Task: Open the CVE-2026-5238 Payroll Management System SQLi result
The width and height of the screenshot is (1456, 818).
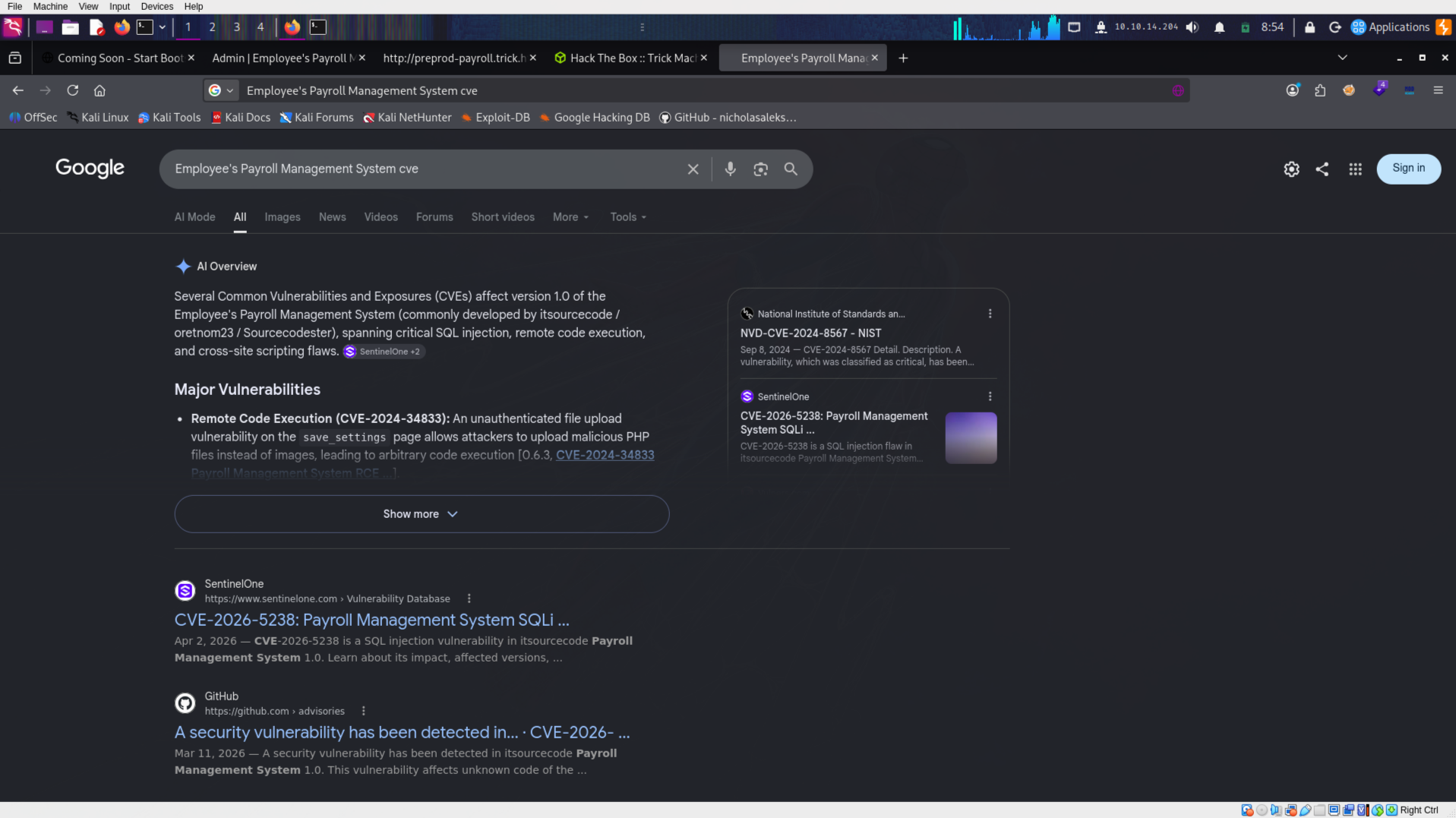Action: click(x=371, y=621)
